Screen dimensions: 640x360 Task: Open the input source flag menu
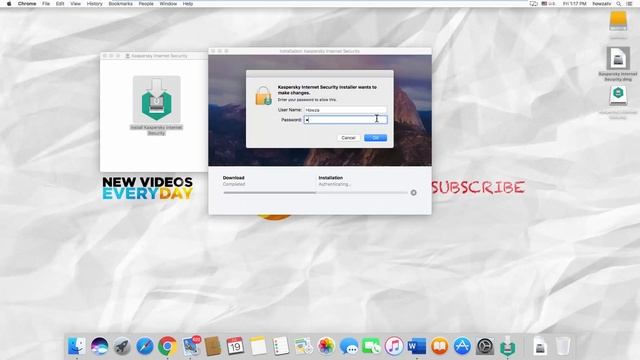click(x=548, y=4)
